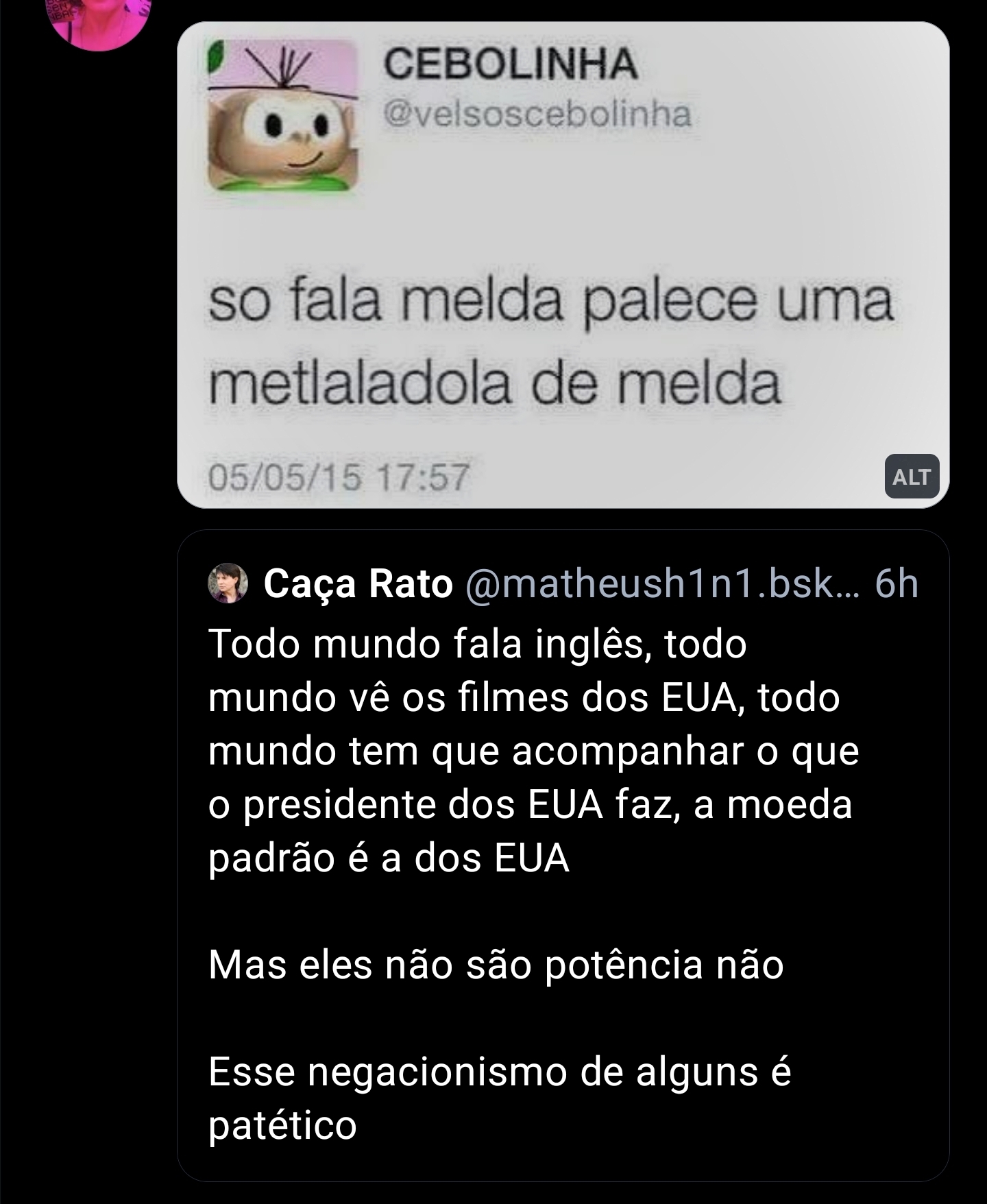
Task: Click the 'padrão é a dos EUA' line
Action: click(389, 858)
